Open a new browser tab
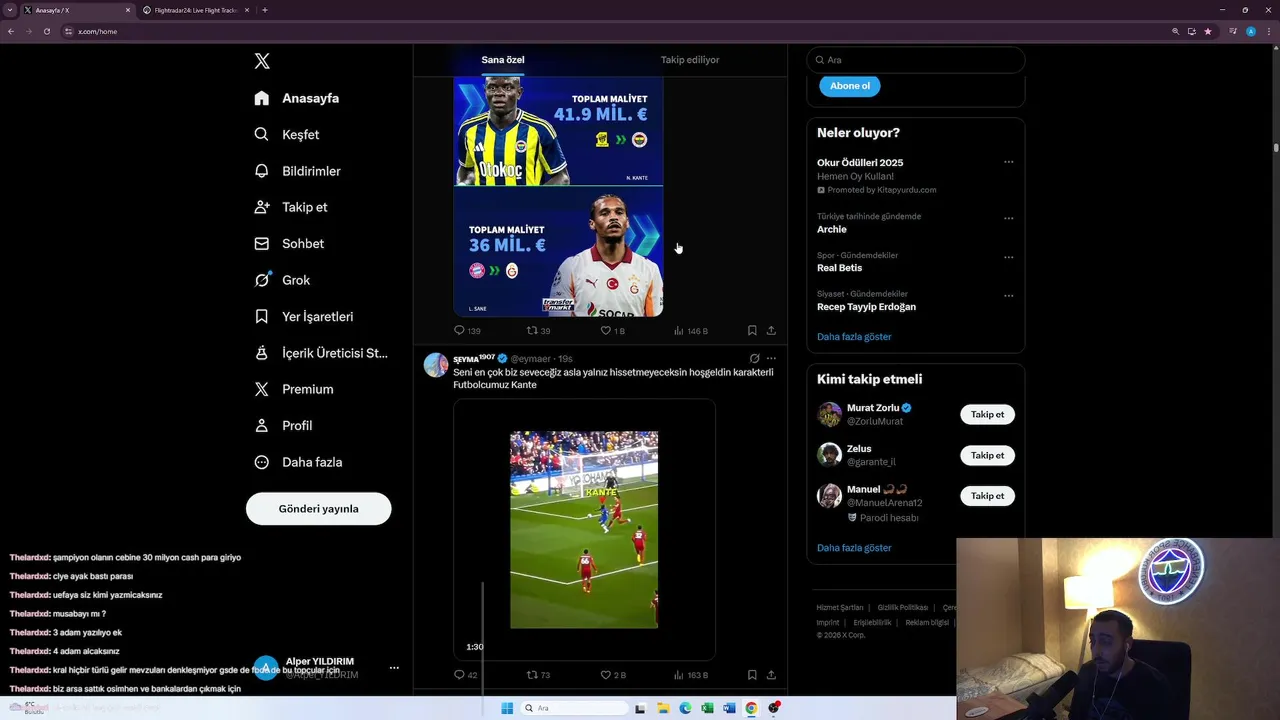Viewport: 1280px width, 720px height. coord(264,10)
